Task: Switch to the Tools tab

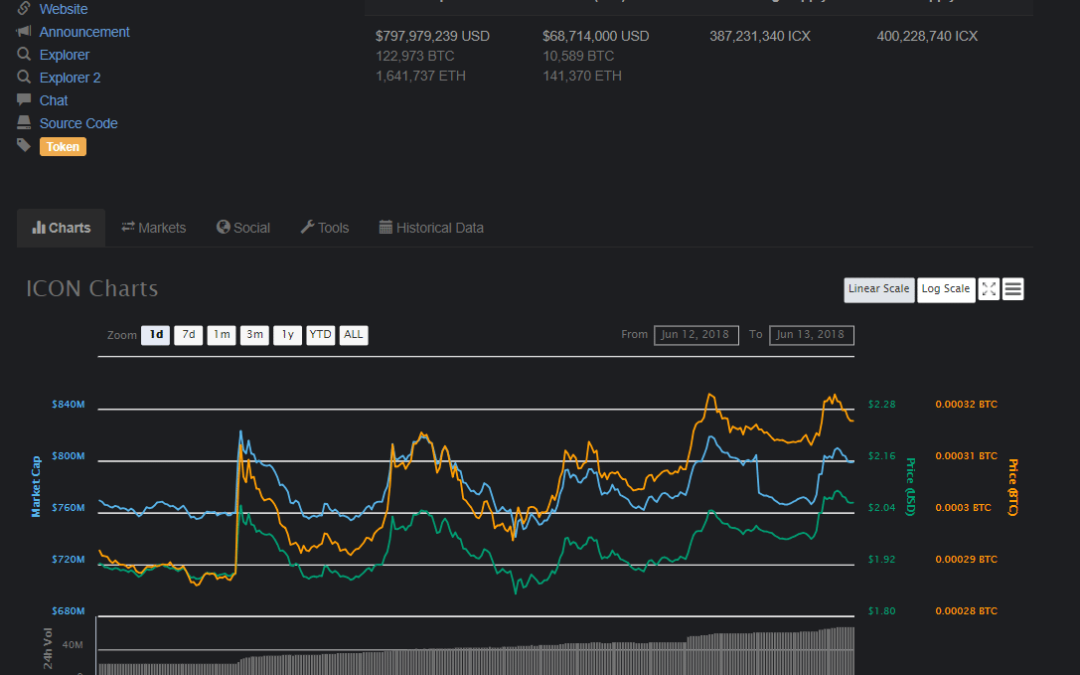Action: click(324, 227)
